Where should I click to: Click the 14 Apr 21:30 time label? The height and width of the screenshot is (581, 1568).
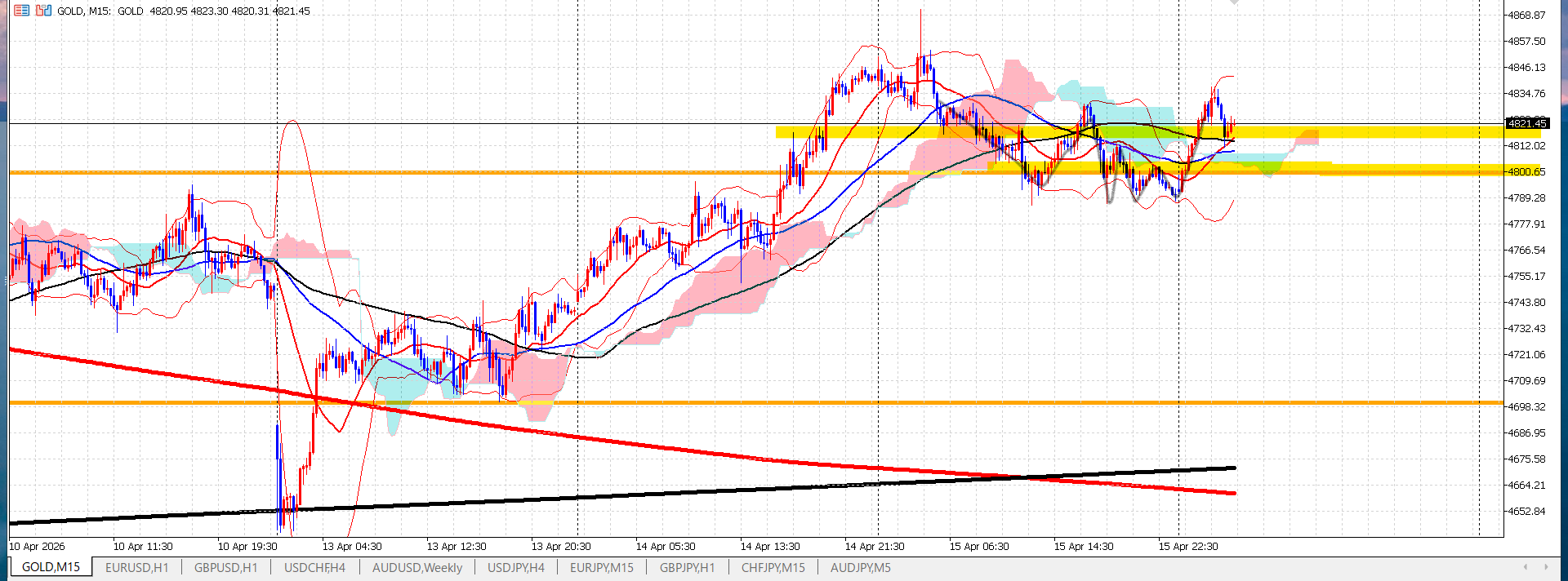[875, 547]
